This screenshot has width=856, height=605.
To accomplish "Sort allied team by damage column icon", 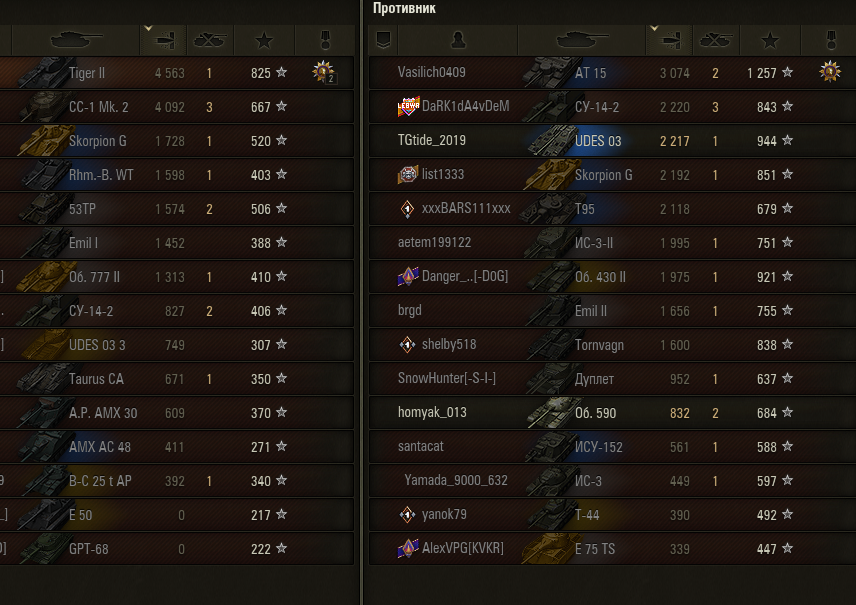I will [163, 40].
